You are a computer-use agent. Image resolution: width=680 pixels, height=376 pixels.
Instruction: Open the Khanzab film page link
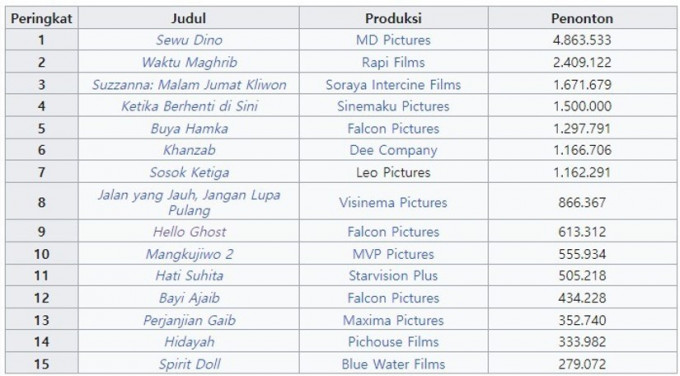pyautogui.click(x=189, y=150)
